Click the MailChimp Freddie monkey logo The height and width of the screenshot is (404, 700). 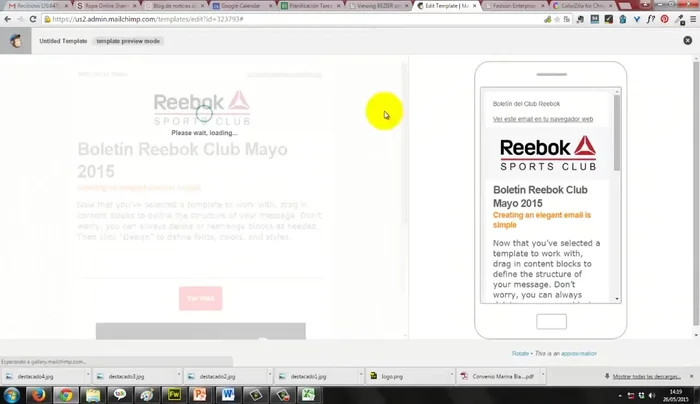pos(16,41)
